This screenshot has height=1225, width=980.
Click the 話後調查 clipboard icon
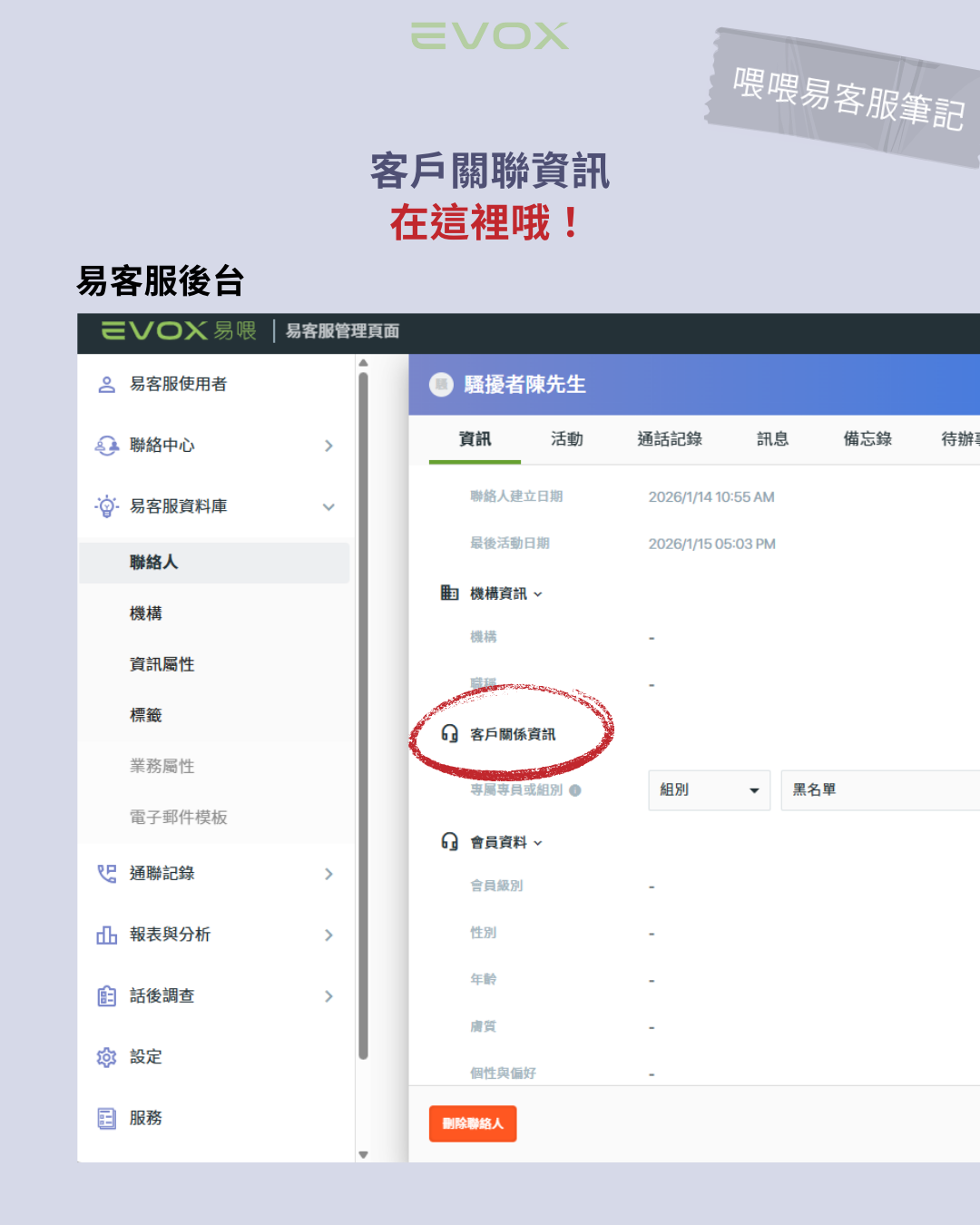106,996
